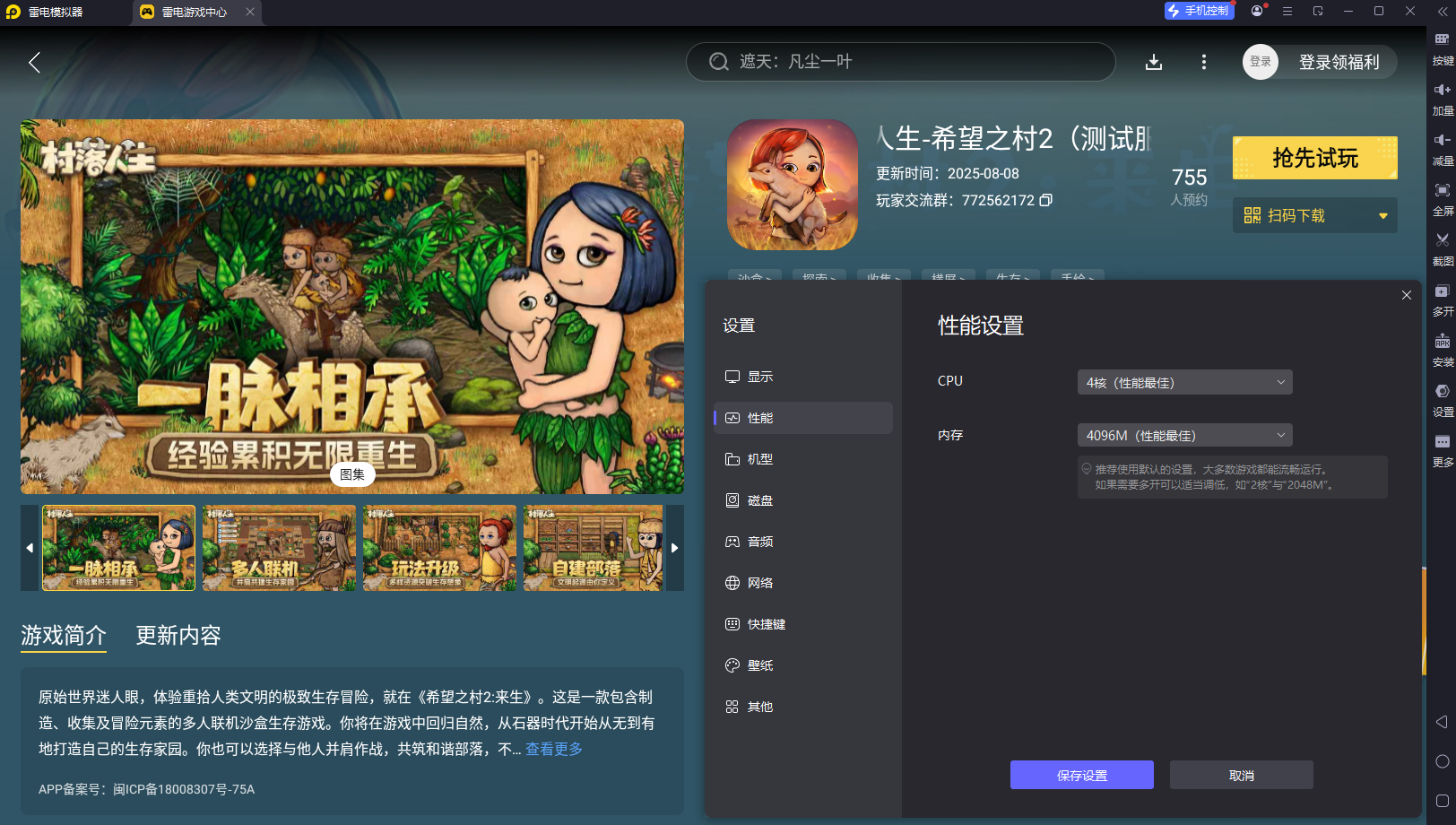
Task: Enter fullscreen via 全屏 sidebar icon
Action: (x=1443, y=200)
